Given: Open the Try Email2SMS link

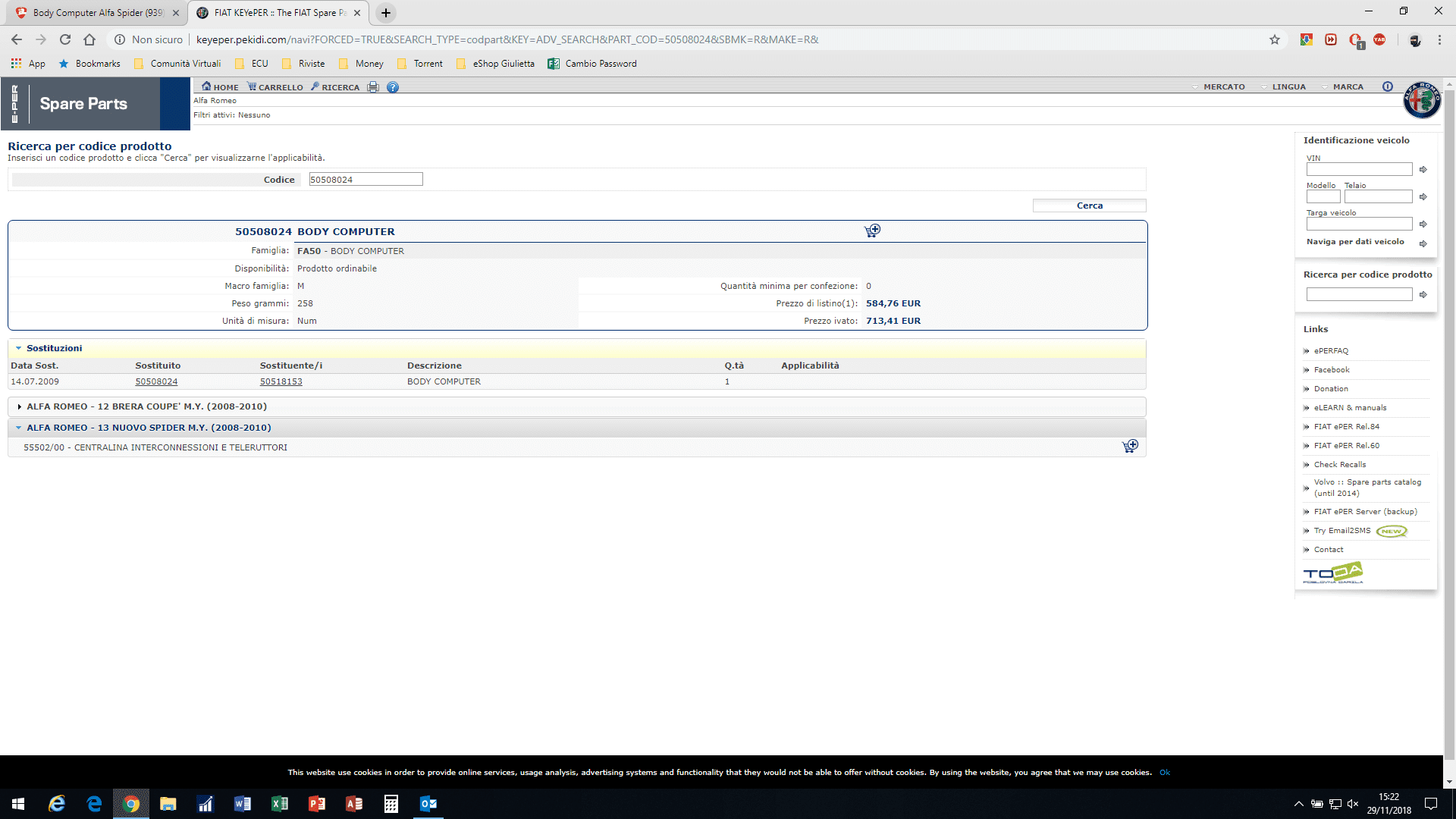Looking at the screenshot, I should click(x=1342, y=531).
